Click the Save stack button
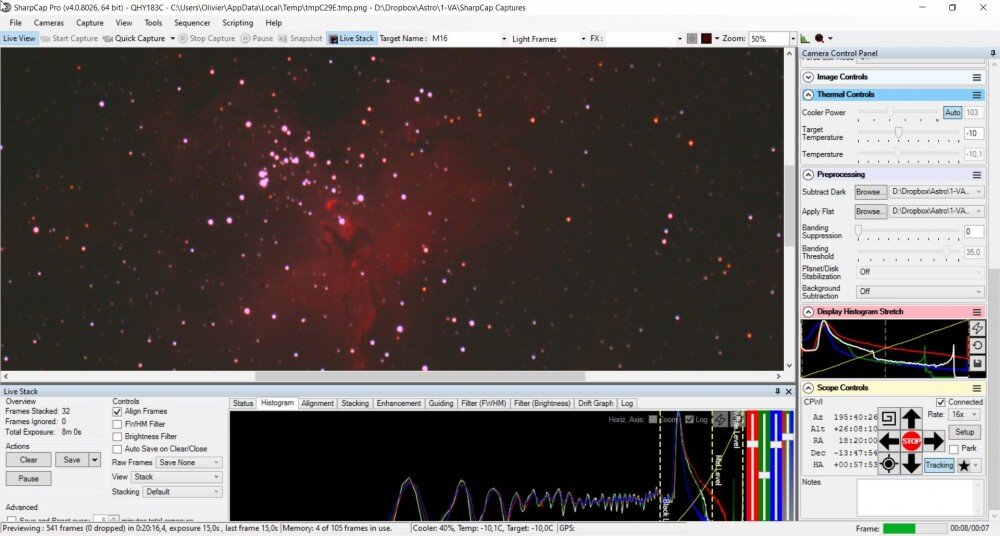This screenshot has width=1000, height=536. 71,459
